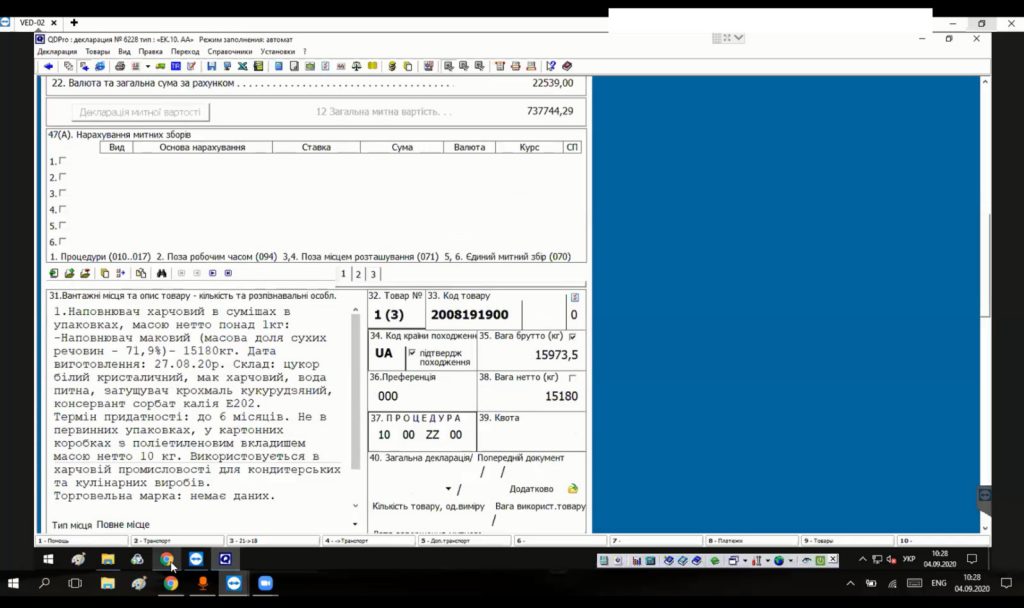The image size is (1024, 608).
Task: Click the yellow folder icon next to Додатково
Action: [573, 488]
